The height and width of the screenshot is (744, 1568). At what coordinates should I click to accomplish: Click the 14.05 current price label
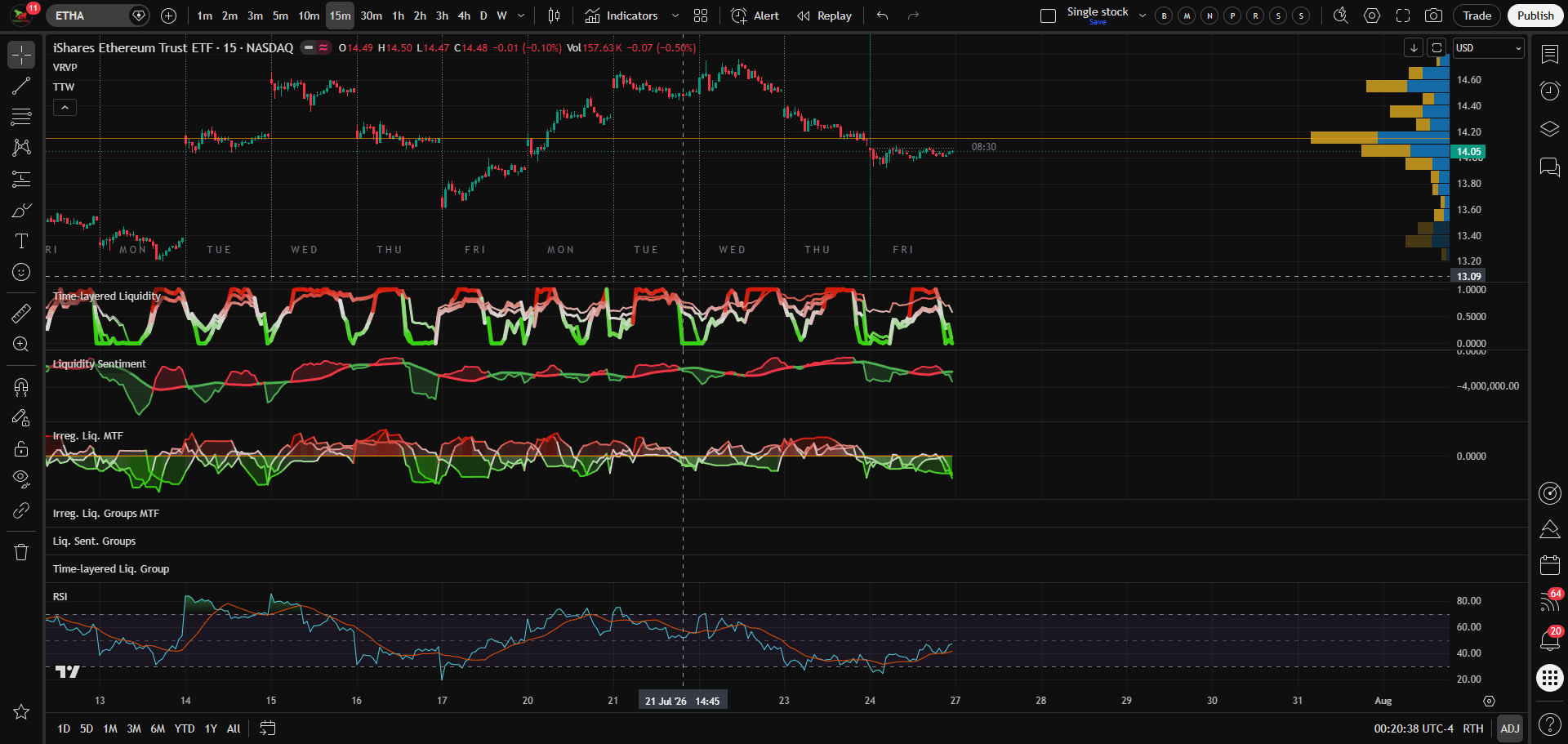pos(1468,152)
